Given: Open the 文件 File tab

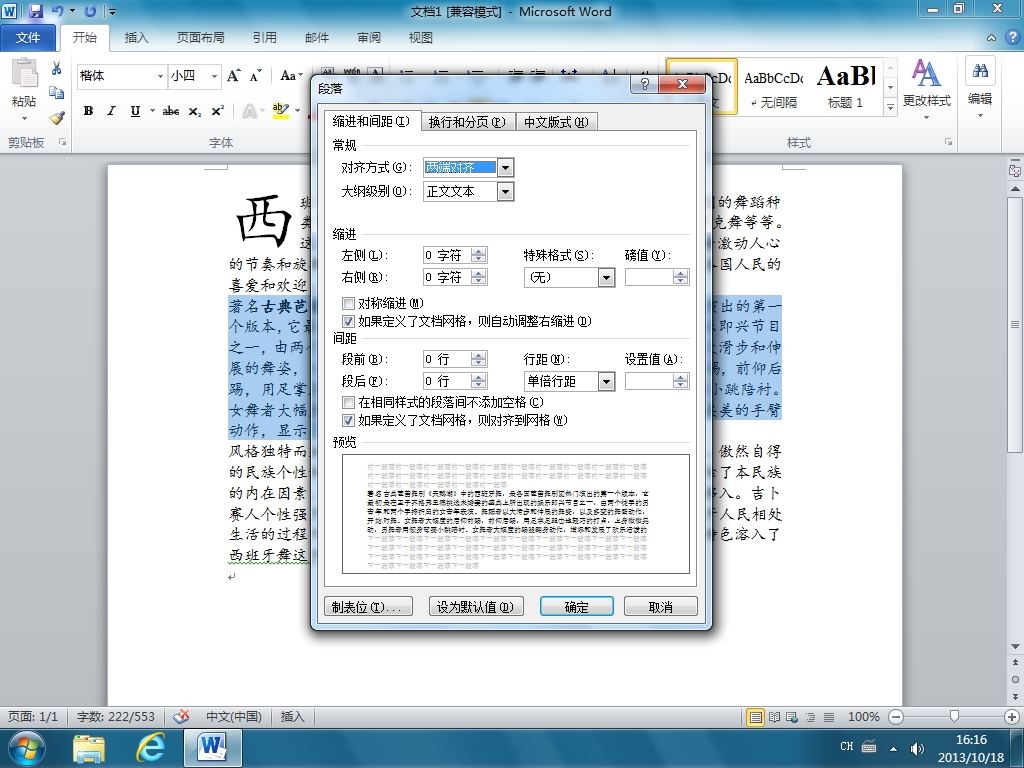Looking at the screenshot, I should [x=27, y=37].
